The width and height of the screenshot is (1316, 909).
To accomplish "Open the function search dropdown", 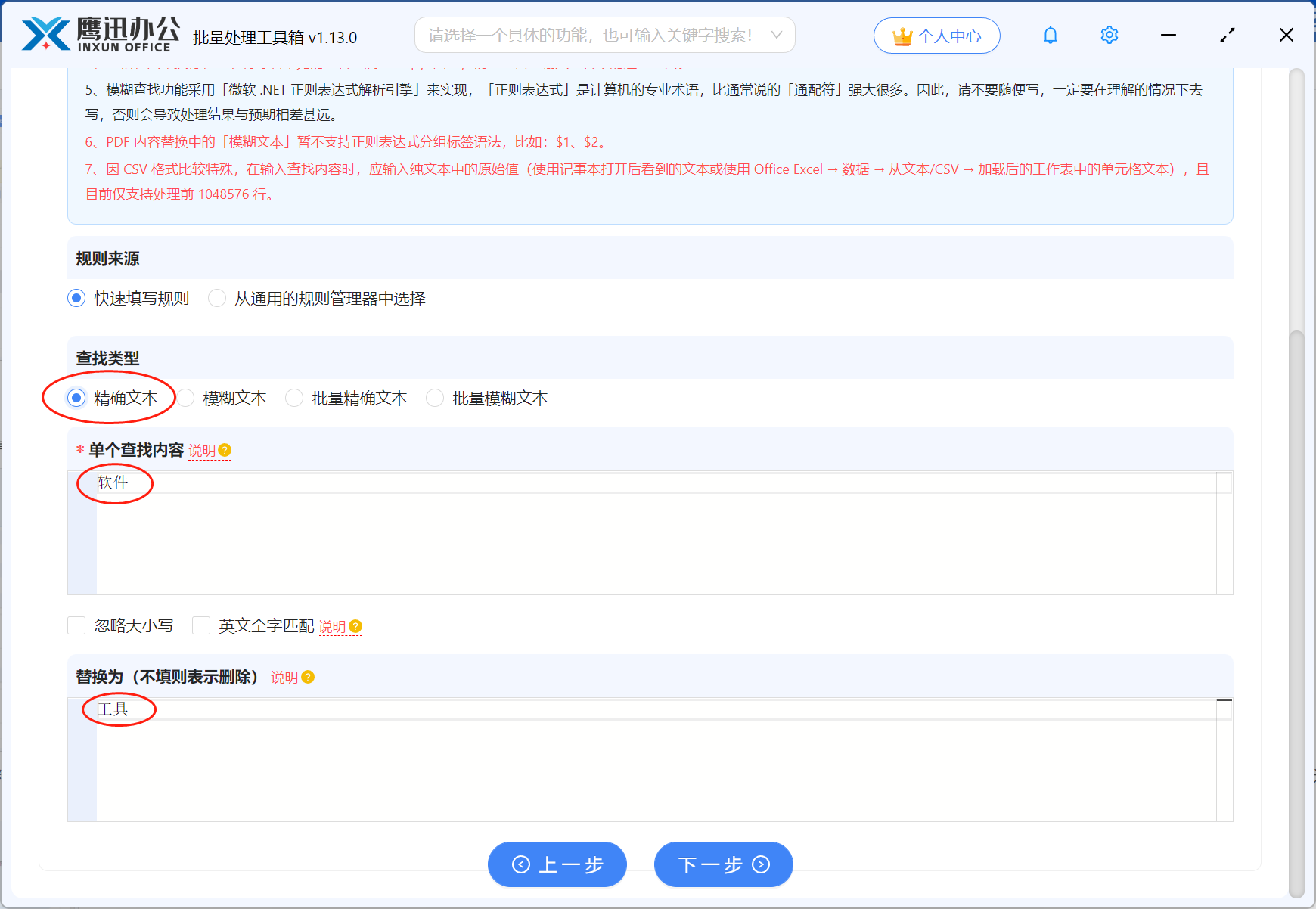I will pyautogui.click(x=604, y=35).
